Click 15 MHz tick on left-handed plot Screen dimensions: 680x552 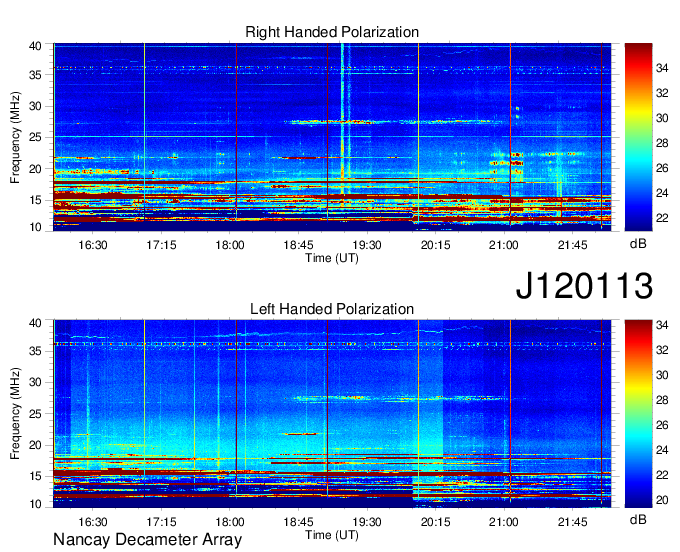35,476
